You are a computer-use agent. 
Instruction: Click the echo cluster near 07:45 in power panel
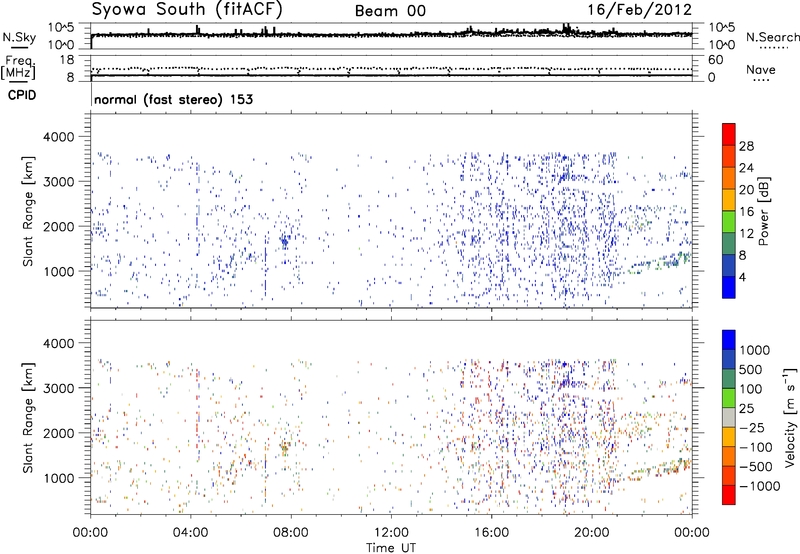tap(285, 240)
